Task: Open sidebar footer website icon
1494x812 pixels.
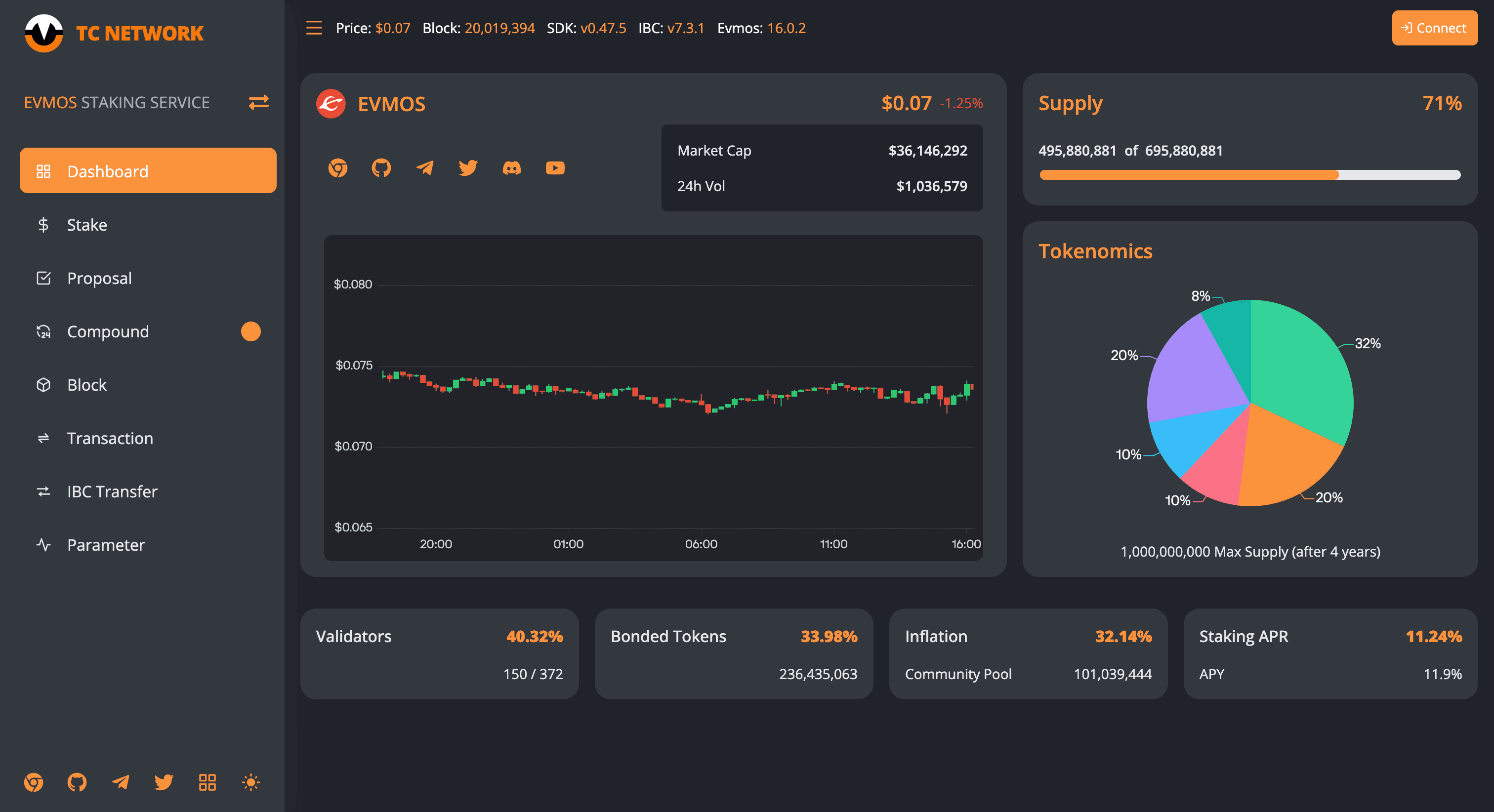Action: 34,782
